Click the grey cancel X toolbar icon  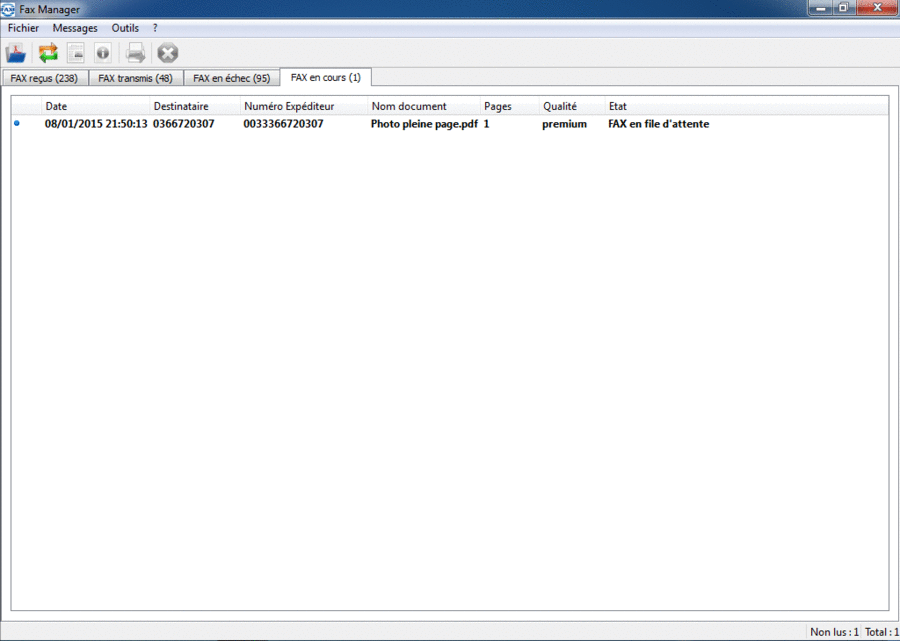[x=167, y=53]
